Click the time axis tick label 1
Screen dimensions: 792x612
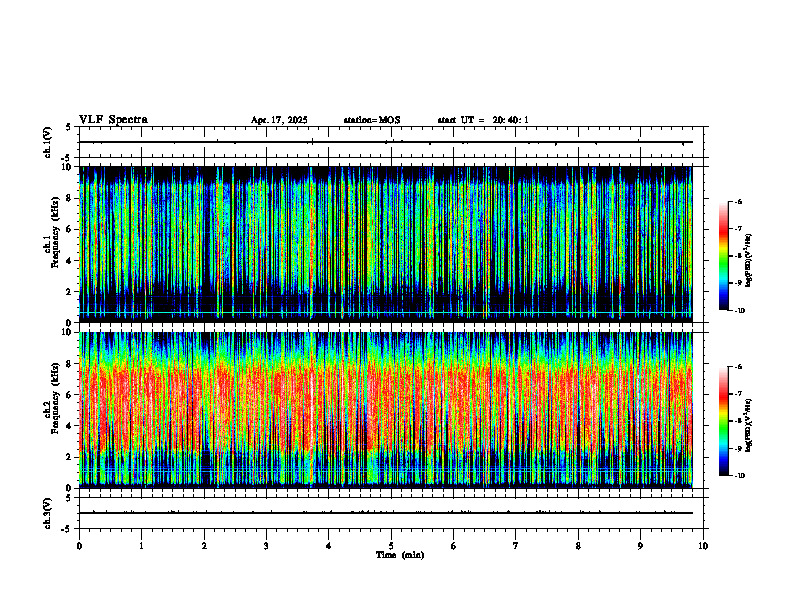point(141,546)
